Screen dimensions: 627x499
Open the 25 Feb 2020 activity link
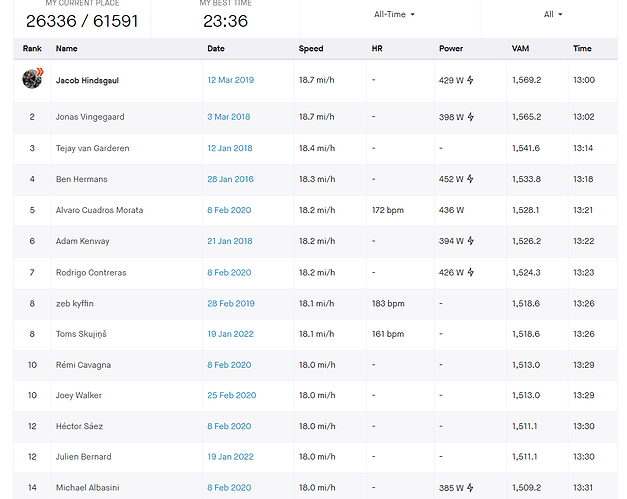[232, 395]
